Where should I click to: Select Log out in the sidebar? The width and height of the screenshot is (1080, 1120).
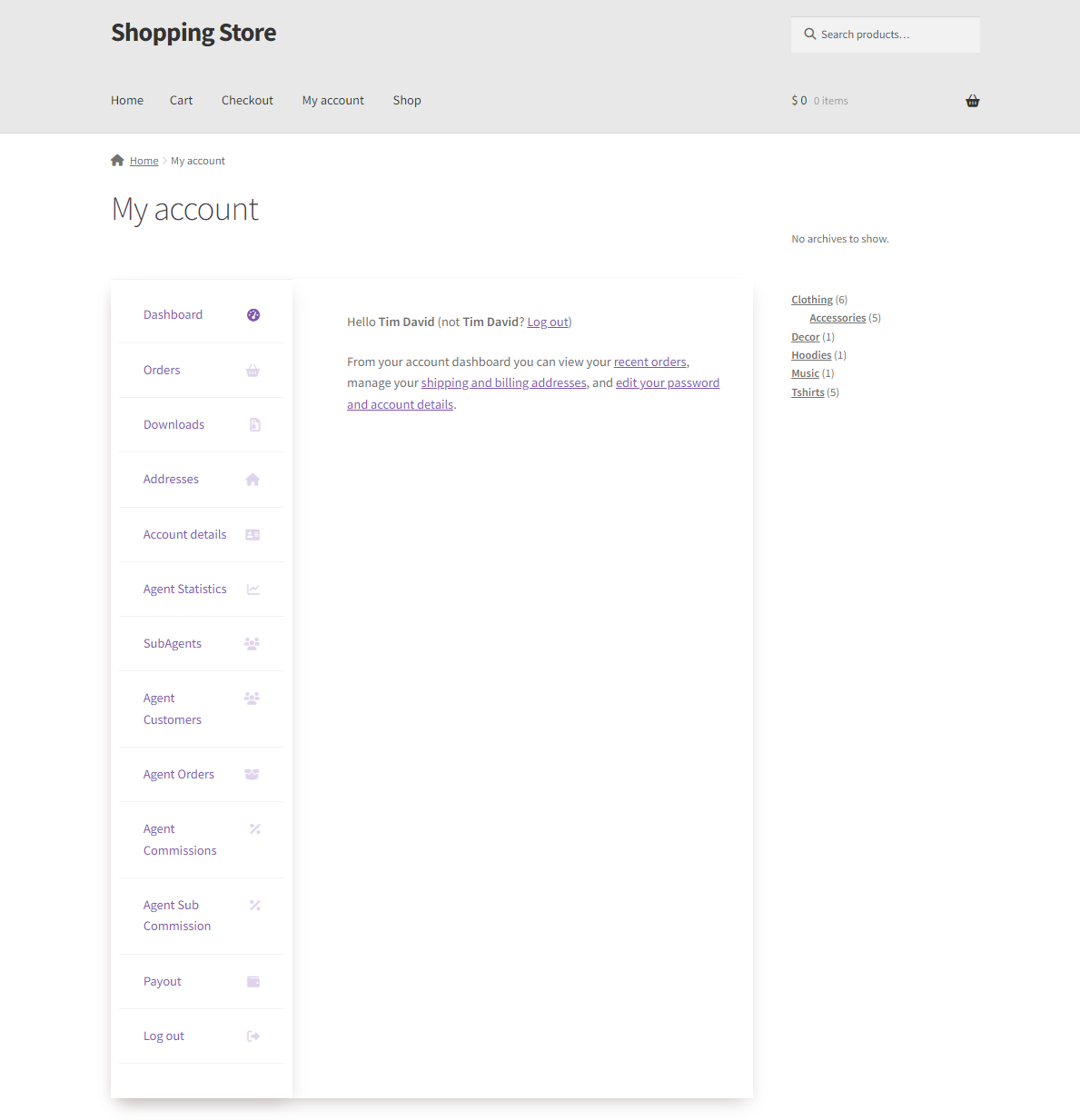[x=202, y=1036]
